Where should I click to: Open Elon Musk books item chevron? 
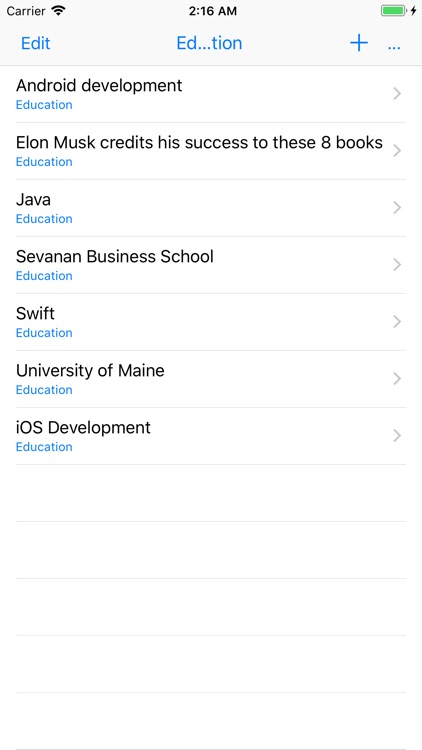pos(397,151)
